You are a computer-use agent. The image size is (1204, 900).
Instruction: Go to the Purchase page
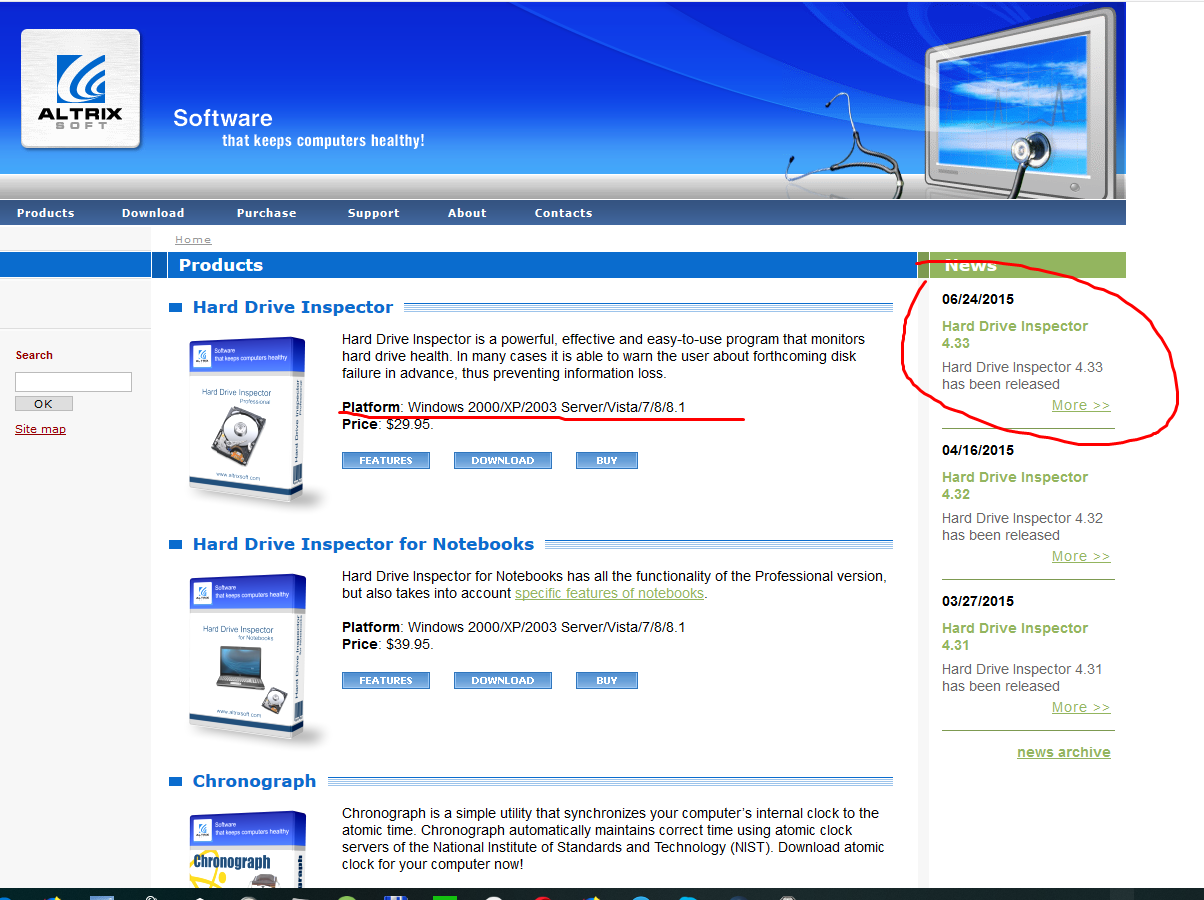(x=266, y=213)
